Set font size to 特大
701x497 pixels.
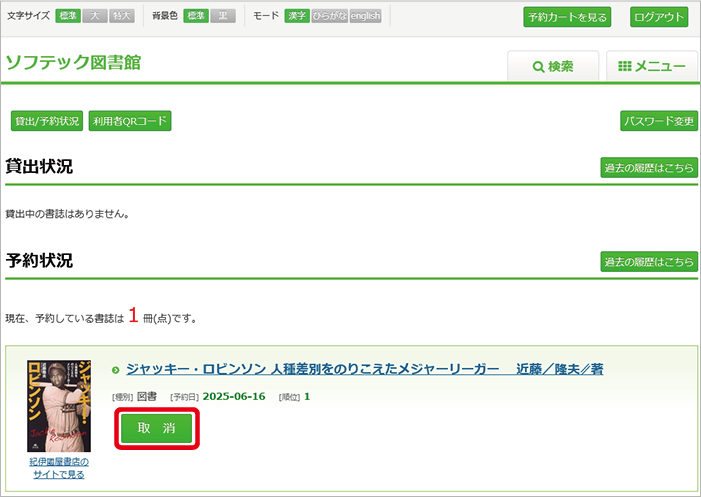(122, 16)
